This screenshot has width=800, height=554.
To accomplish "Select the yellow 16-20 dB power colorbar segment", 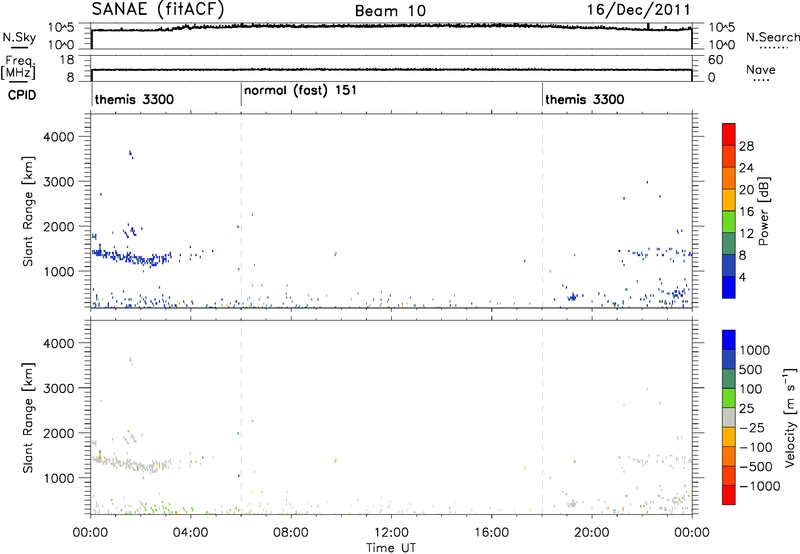I will [x=729, y=200].
